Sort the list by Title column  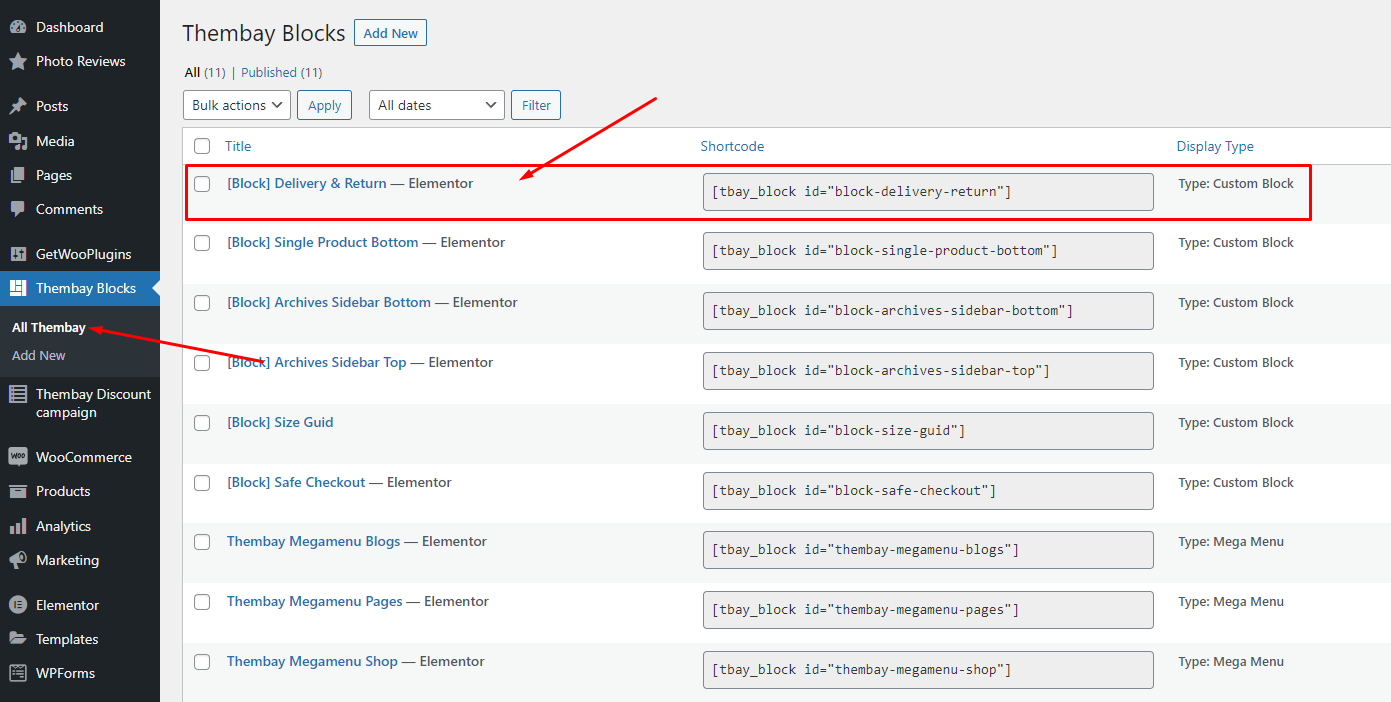tap(238, 146)
